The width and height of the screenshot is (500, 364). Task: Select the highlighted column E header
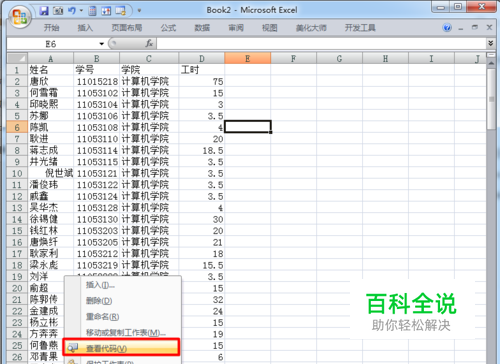(248, 59)
